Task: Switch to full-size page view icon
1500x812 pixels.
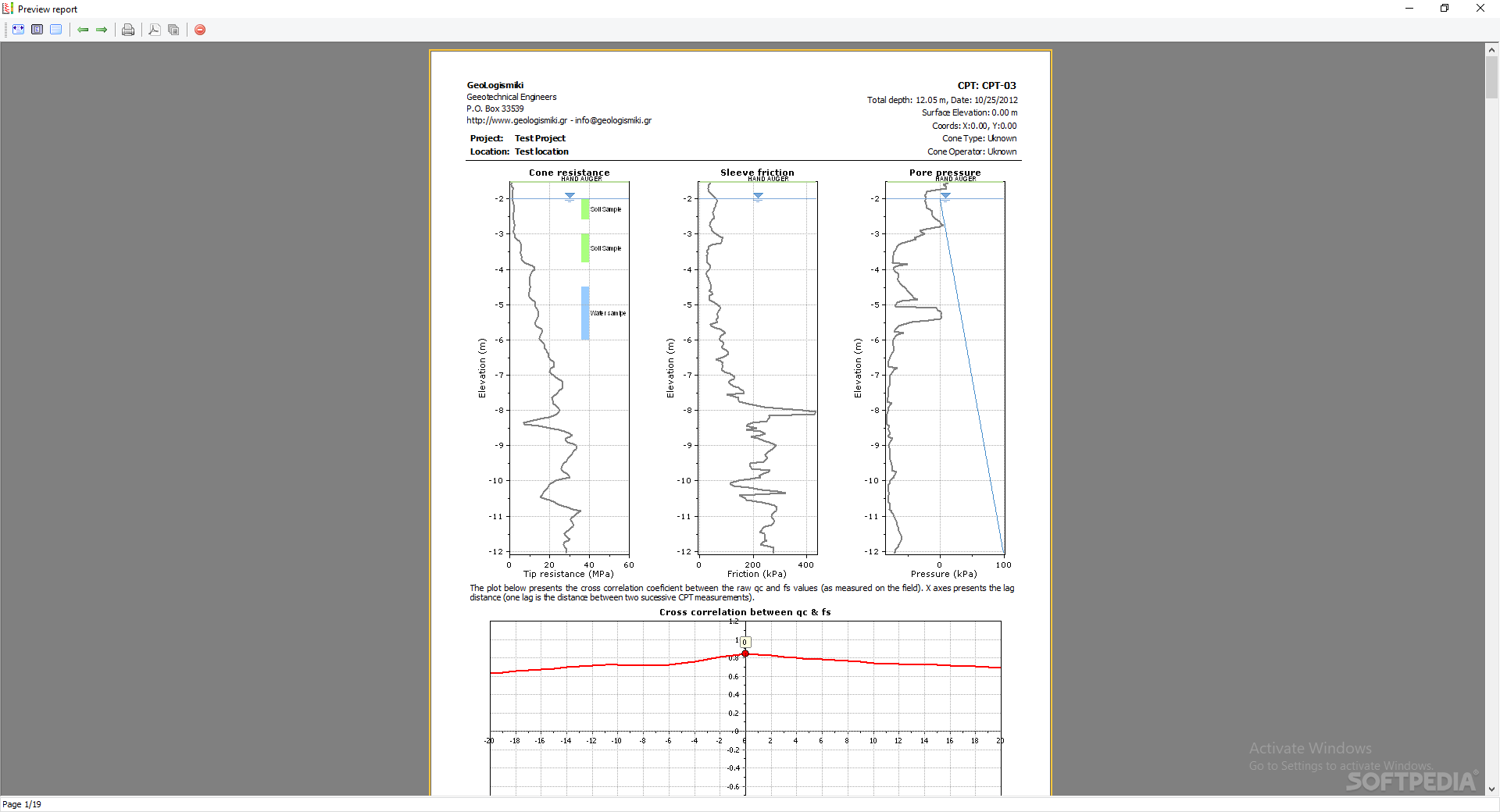Action: coord(56,30)
